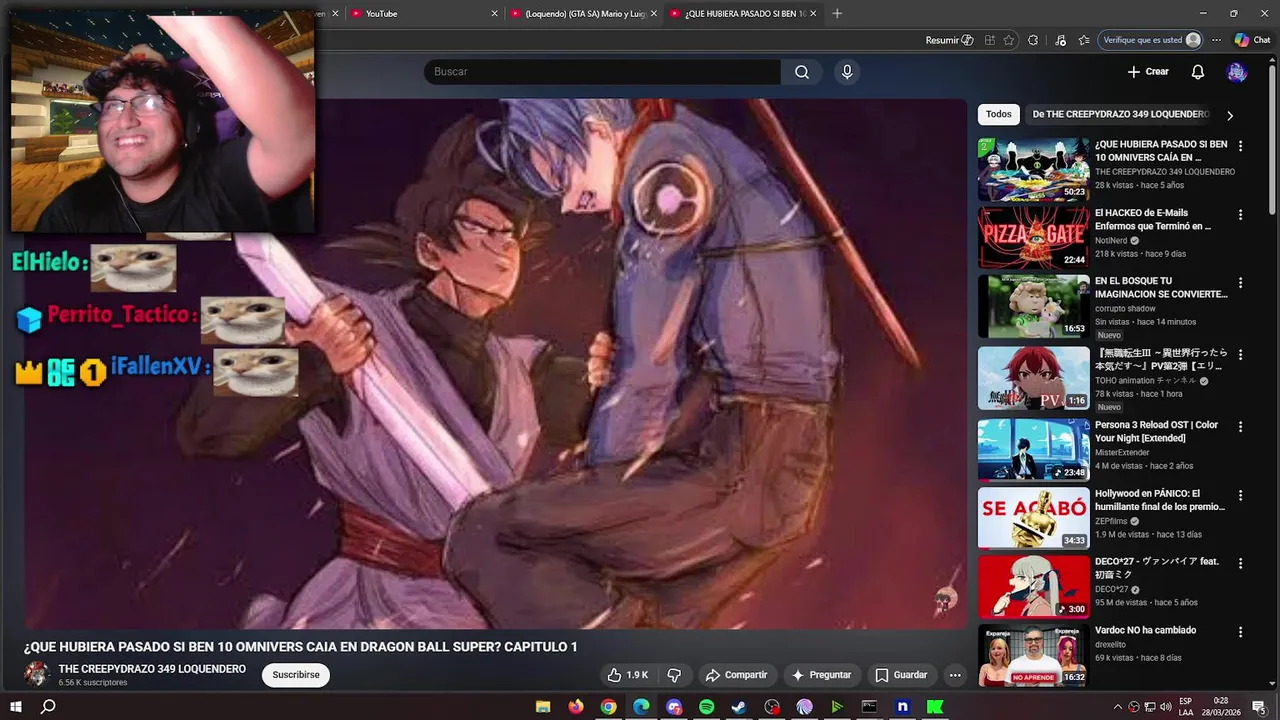Open media control music icon in toolbar

pos(1060,40)
